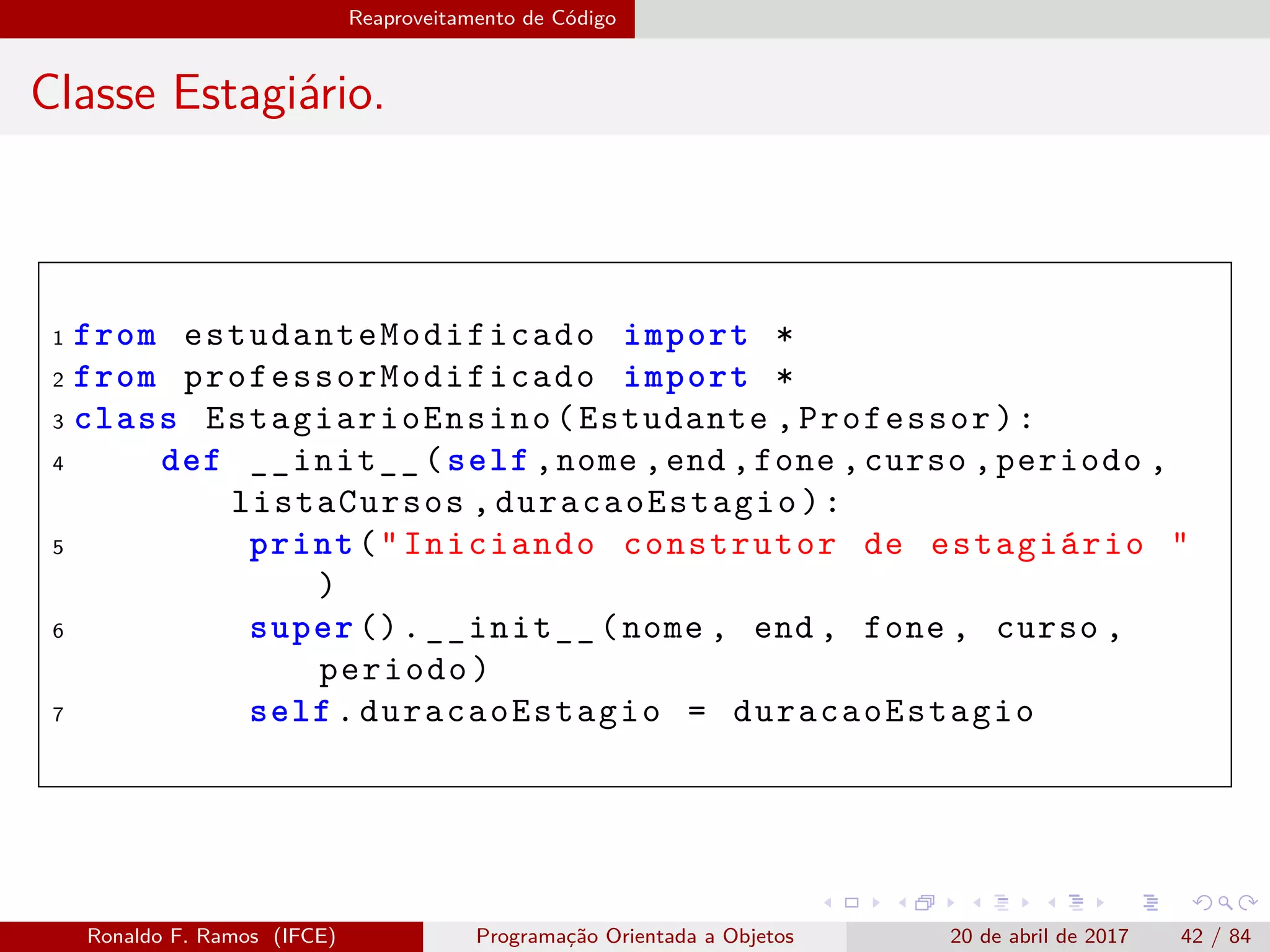Click the next slide arrow right of the slide icon
1270x952 pixels.
point(876,902)
